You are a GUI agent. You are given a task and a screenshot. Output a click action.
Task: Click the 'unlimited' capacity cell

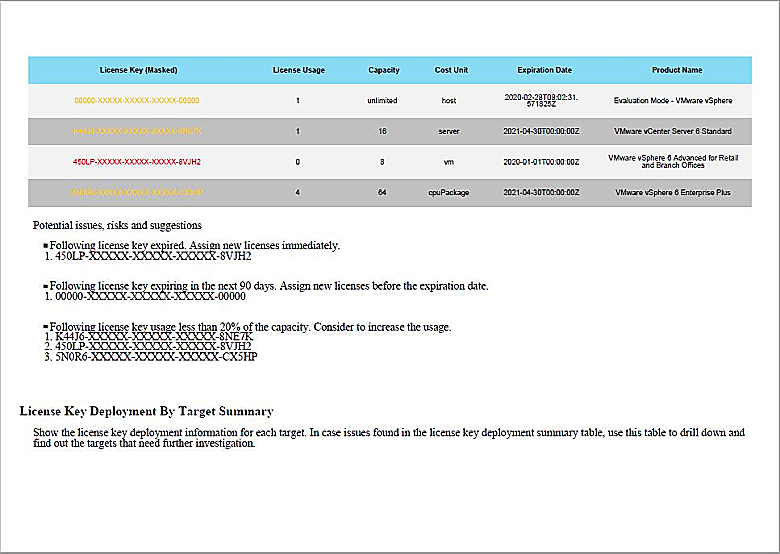[382, 101]
